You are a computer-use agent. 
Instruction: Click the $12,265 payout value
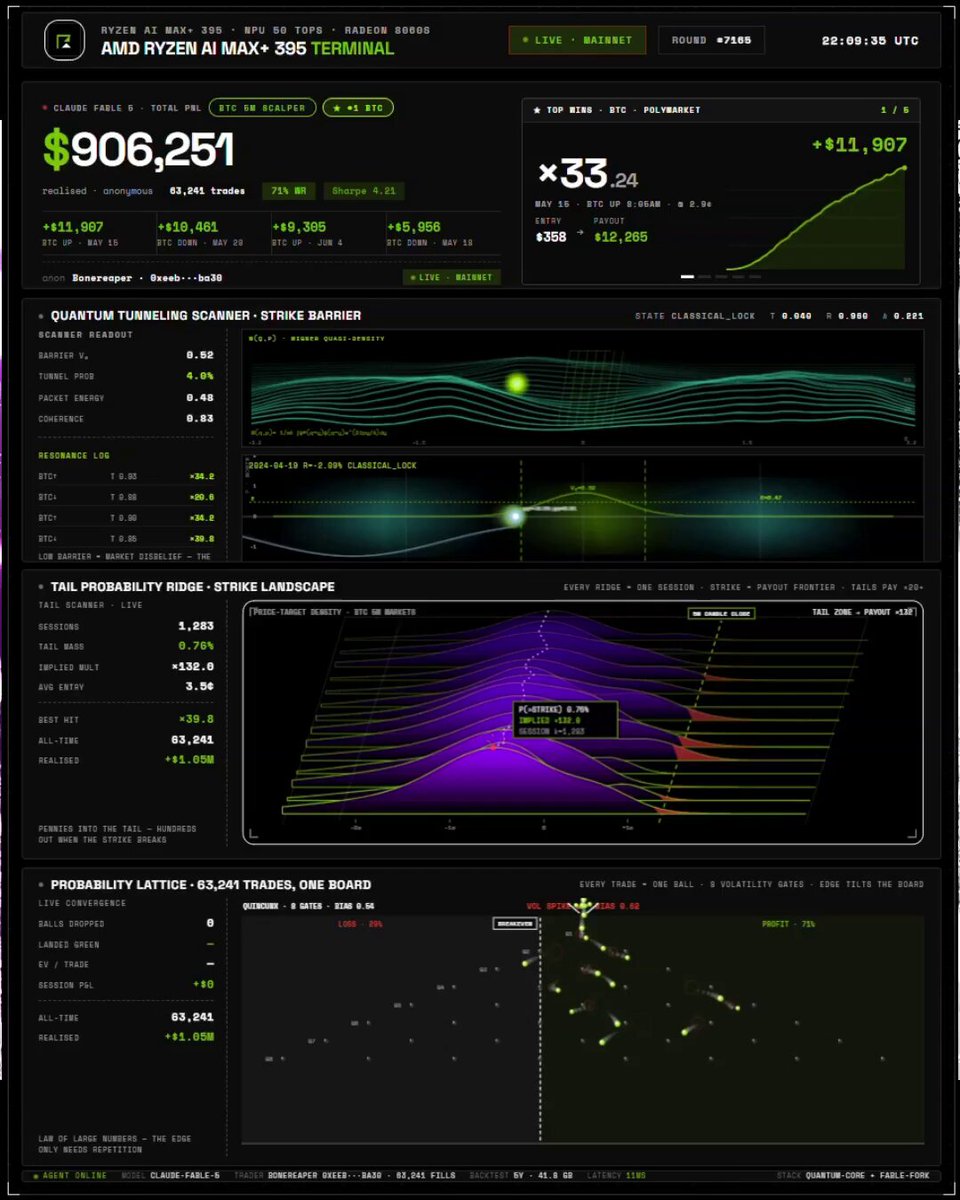(x=620, y=237)
